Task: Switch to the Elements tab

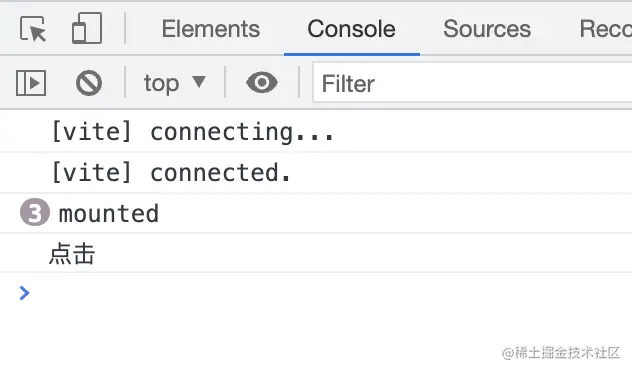Action: [211, 29]
